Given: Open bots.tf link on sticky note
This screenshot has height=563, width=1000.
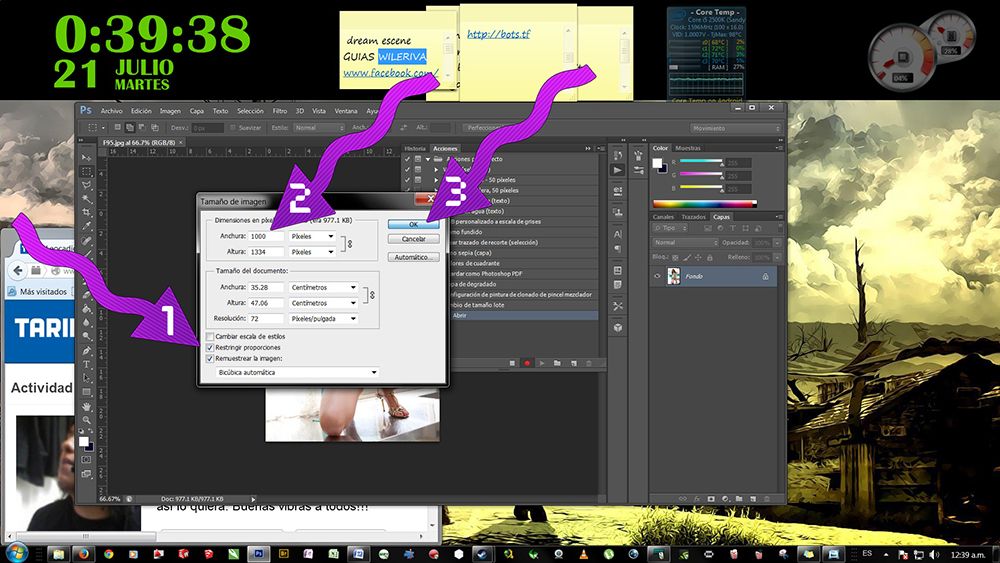Looking at the screenshot, I should (x=498, y=34).
